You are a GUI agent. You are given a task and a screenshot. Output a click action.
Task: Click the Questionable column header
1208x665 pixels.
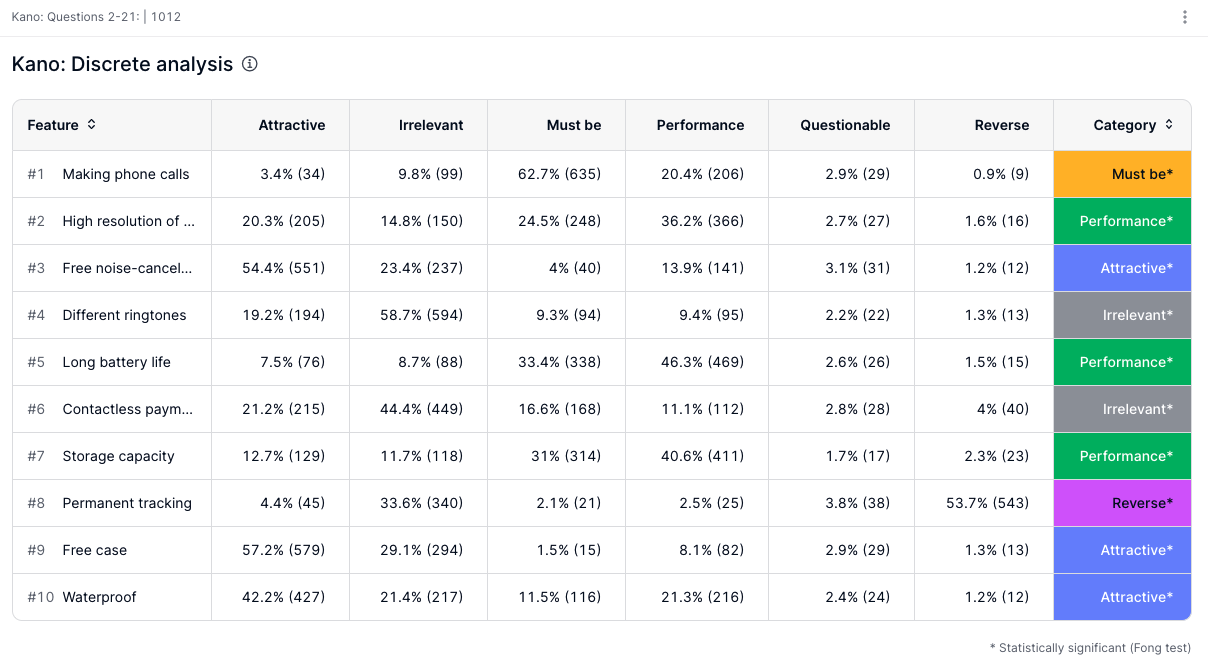tap(844, 125)
